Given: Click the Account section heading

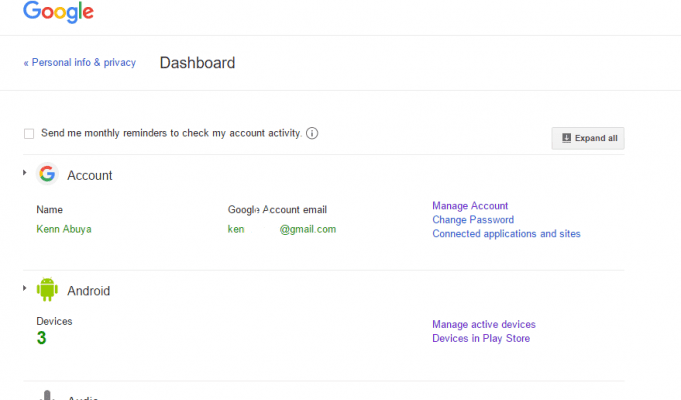Looking at the screenshot, I should click(89, 175).
